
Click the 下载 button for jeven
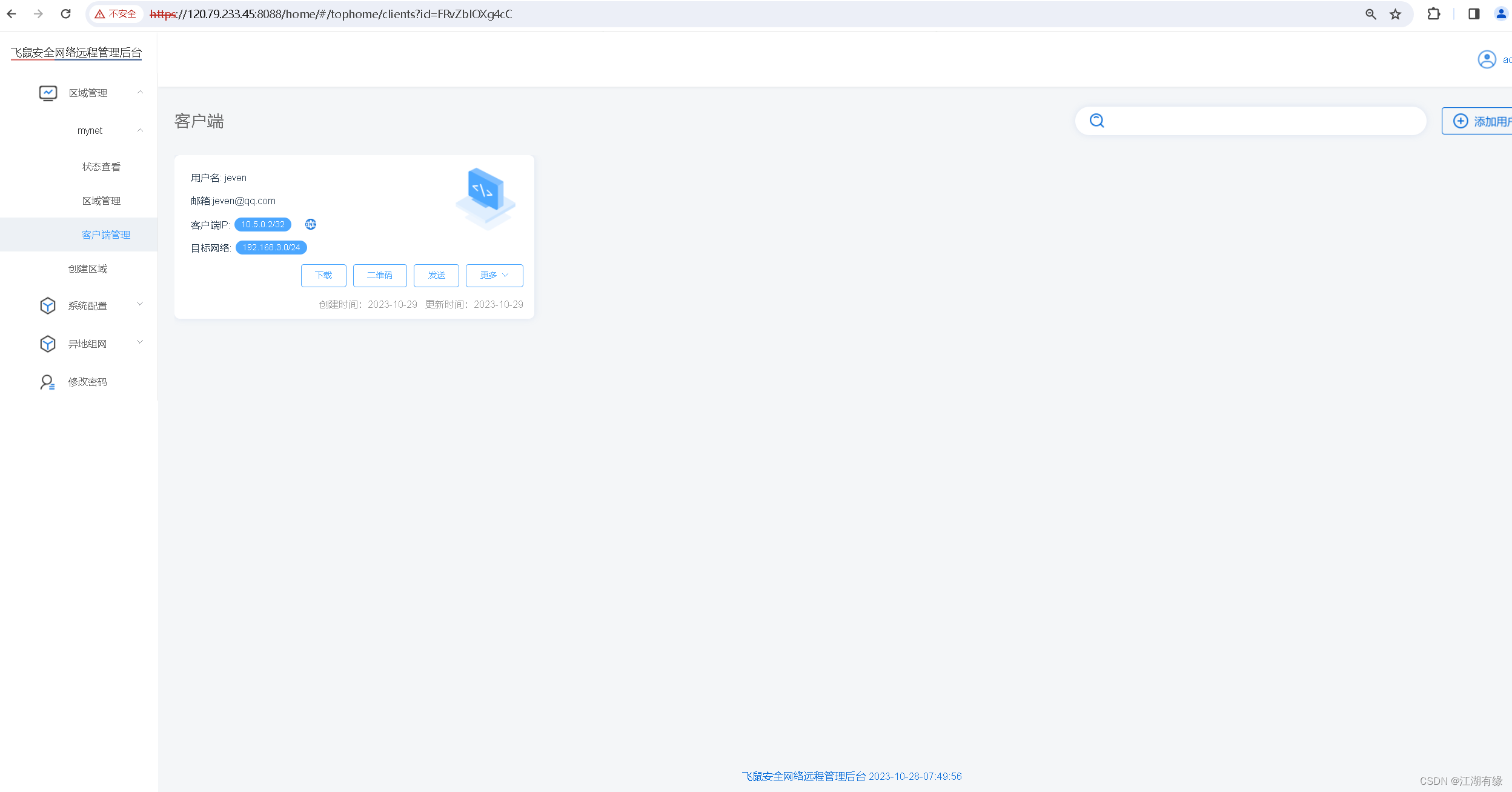tap(323, 275)
